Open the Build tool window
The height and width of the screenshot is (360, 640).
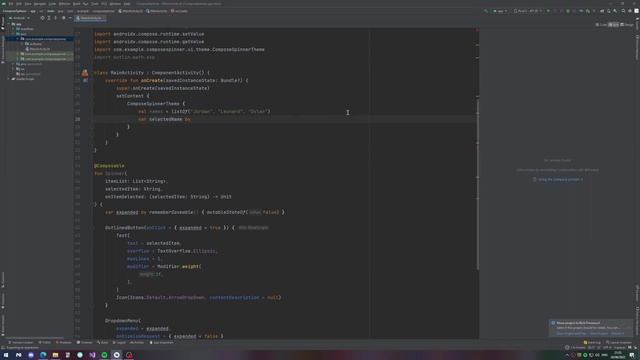pyautogui.click(x=102, y=342)
